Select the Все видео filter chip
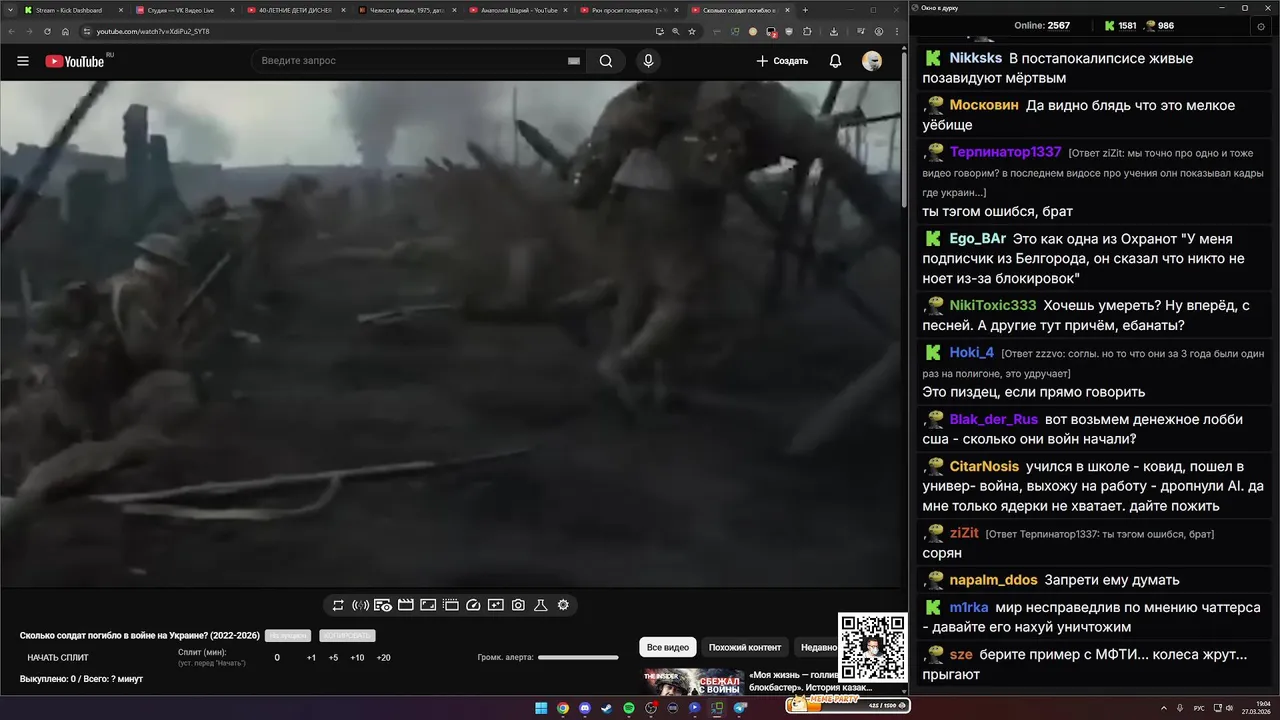The image size is (1280, 720). click(667, 647)
